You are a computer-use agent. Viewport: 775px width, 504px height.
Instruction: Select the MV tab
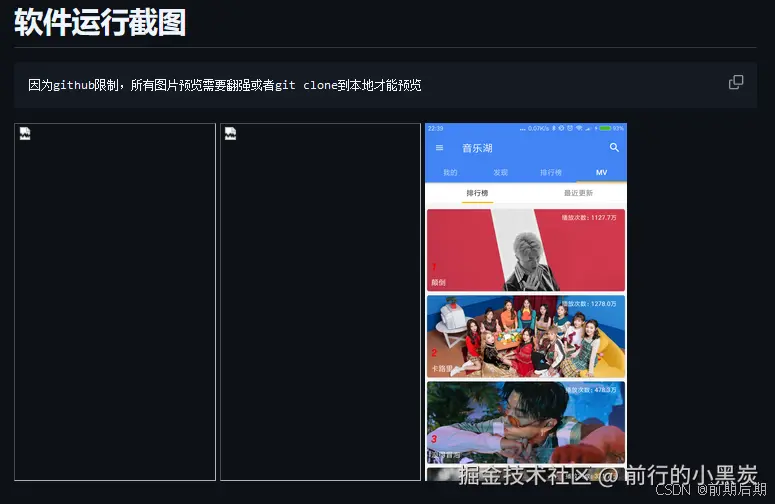click(x=602, y=172)
